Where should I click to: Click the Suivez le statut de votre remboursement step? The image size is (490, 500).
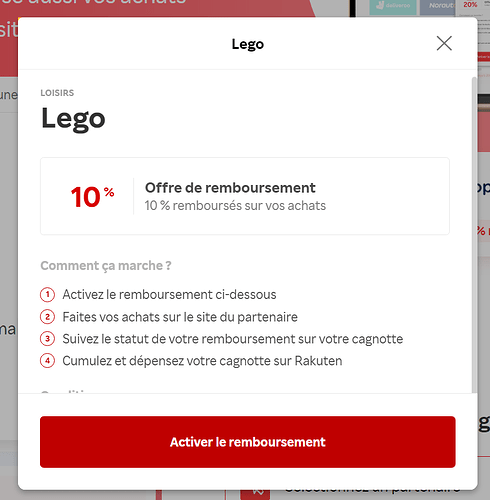pyautogui.click(x=233, y=339)
